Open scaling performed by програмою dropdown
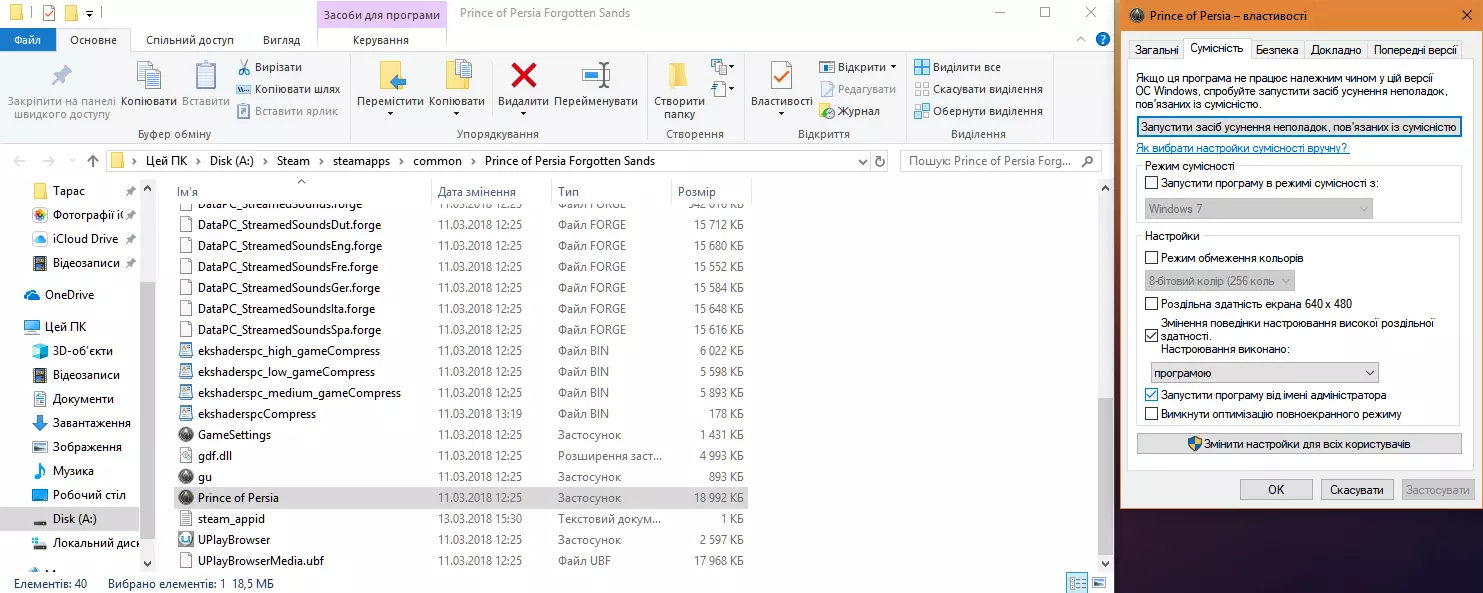This screenshot has height=593, width=1483. [1263, 373]
